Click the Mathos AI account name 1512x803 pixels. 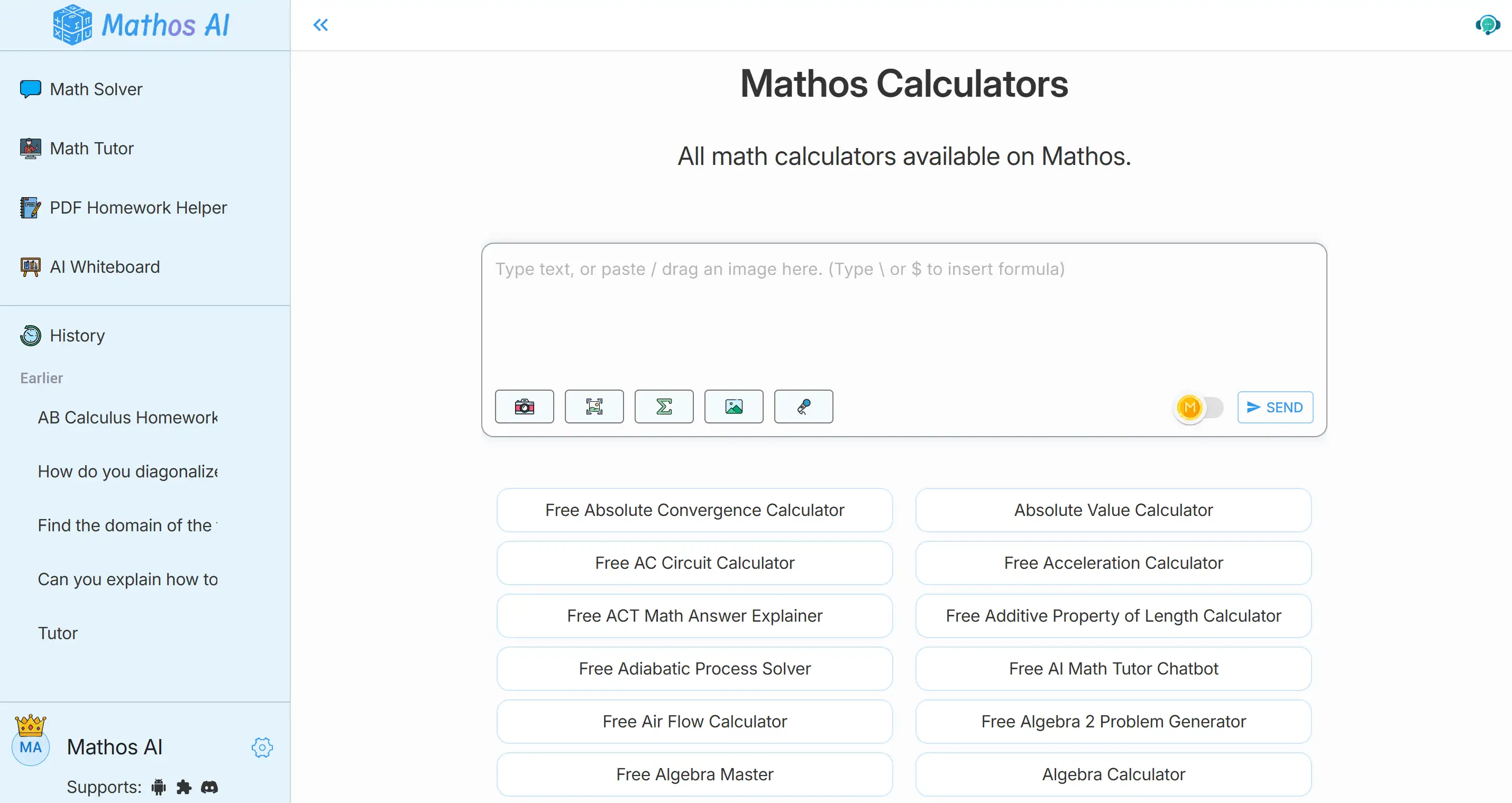(114, 747)
